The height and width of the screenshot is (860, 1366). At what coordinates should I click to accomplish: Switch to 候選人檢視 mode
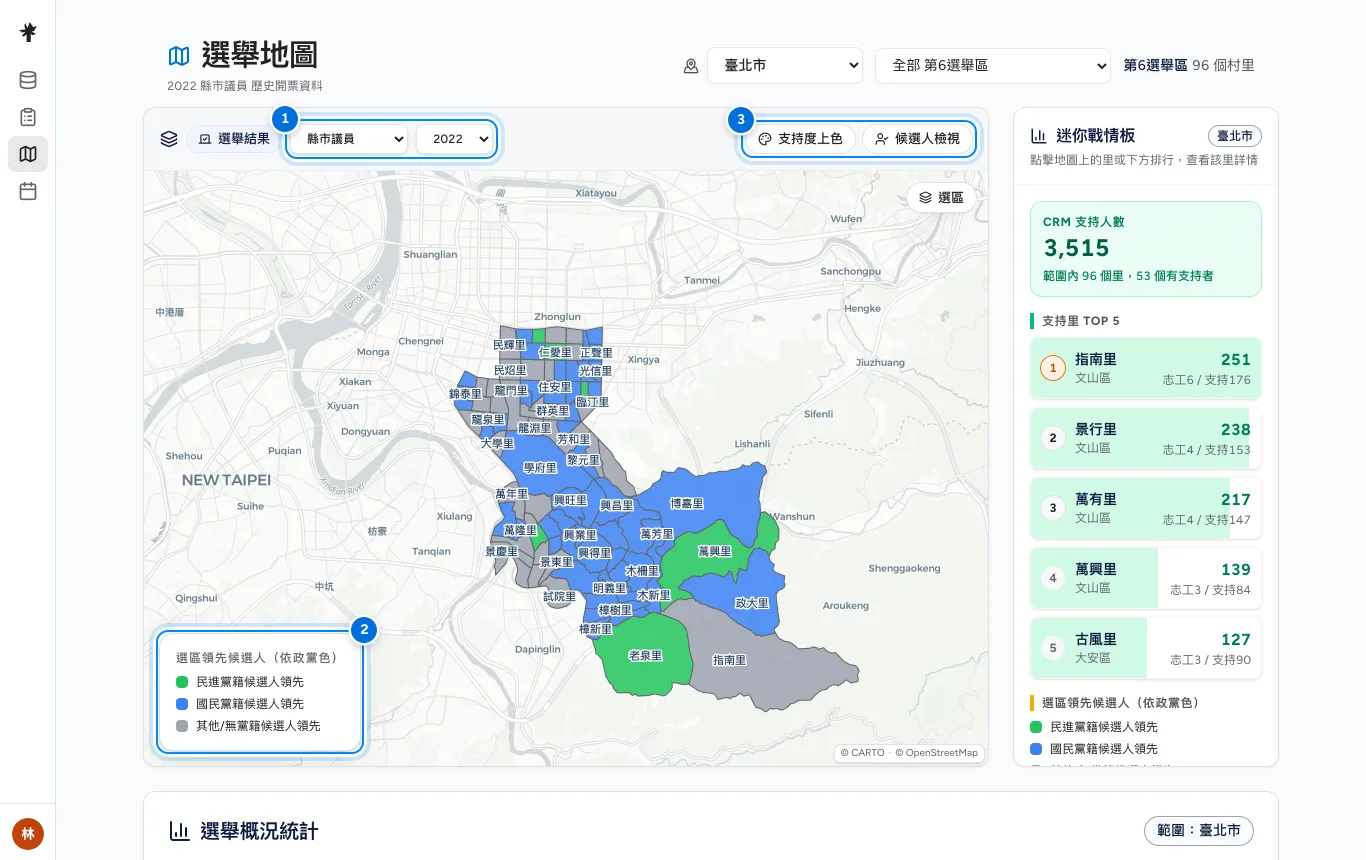point(917,139)
